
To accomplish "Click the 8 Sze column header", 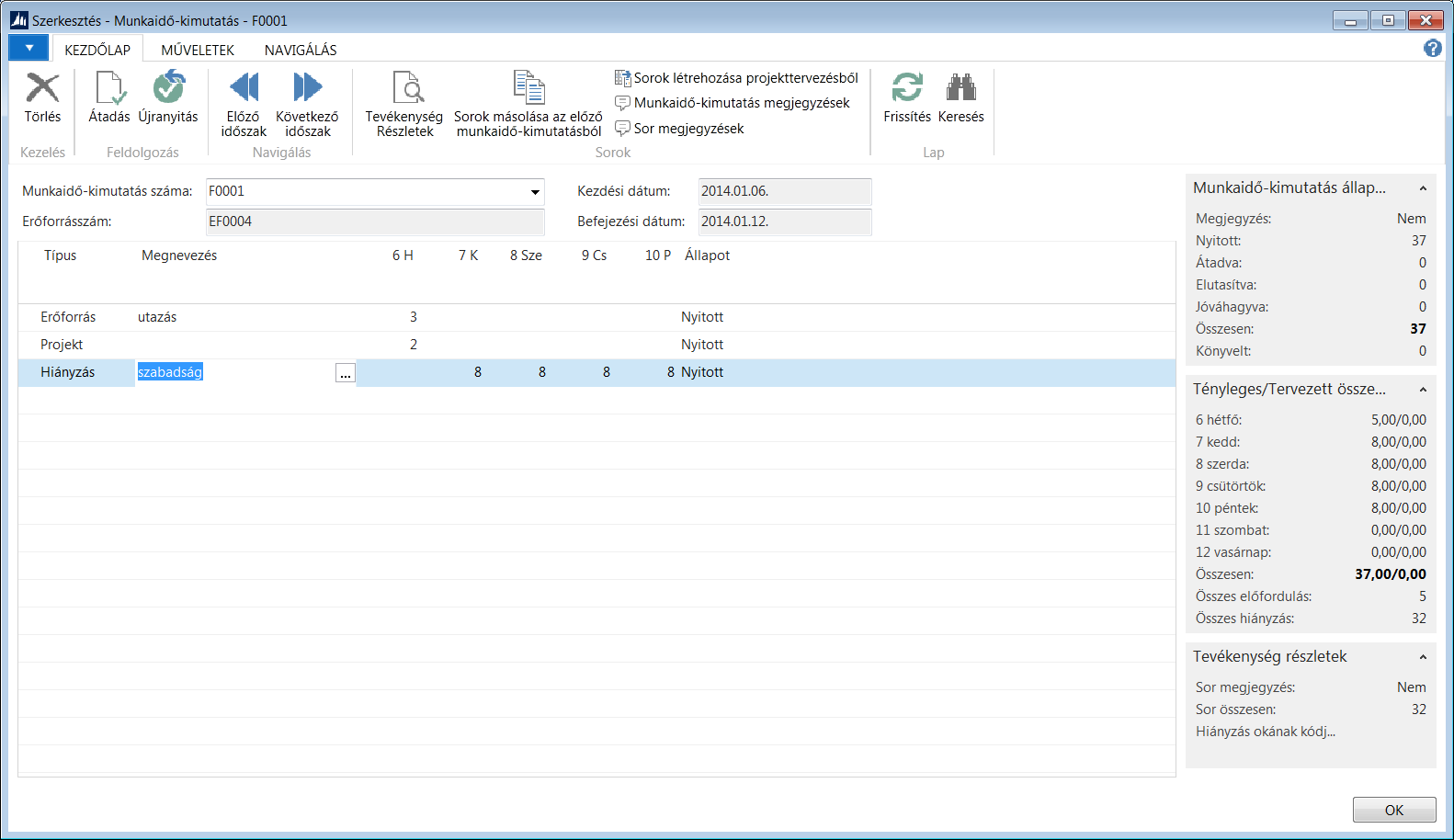I will (526, 255).
